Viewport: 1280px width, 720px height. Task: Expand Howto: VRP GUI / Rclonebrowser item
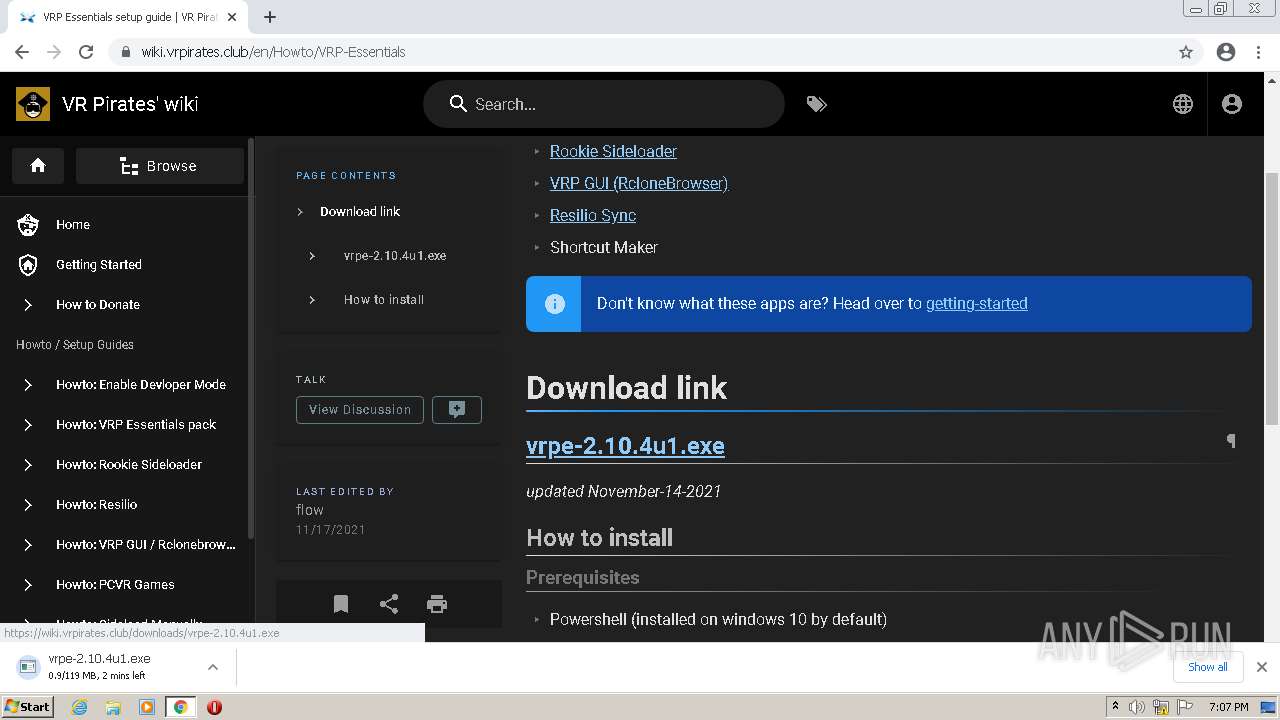pyautogui.click(x=28, y=545)
